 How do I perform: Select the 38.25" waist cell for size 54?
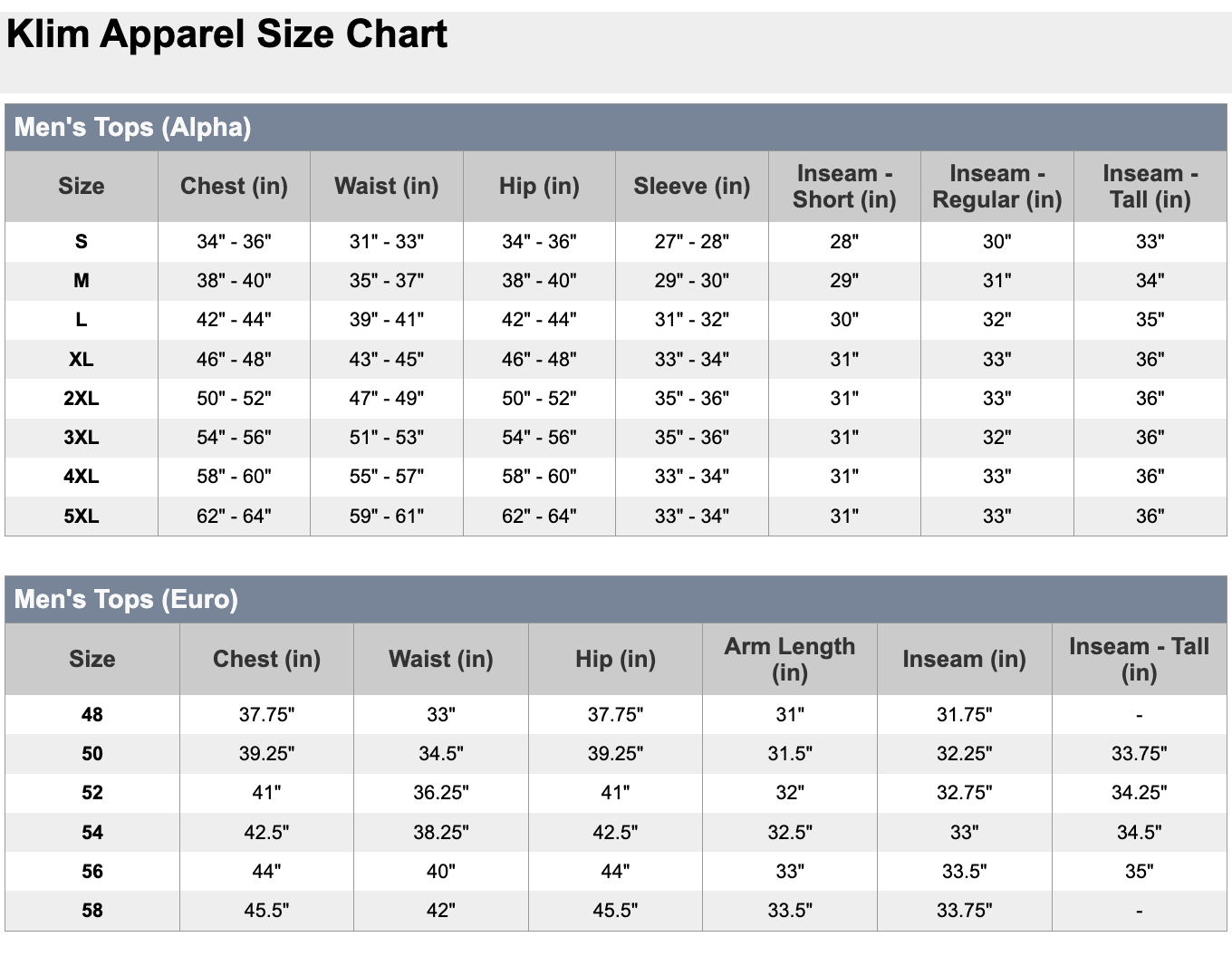coord(441,833)
